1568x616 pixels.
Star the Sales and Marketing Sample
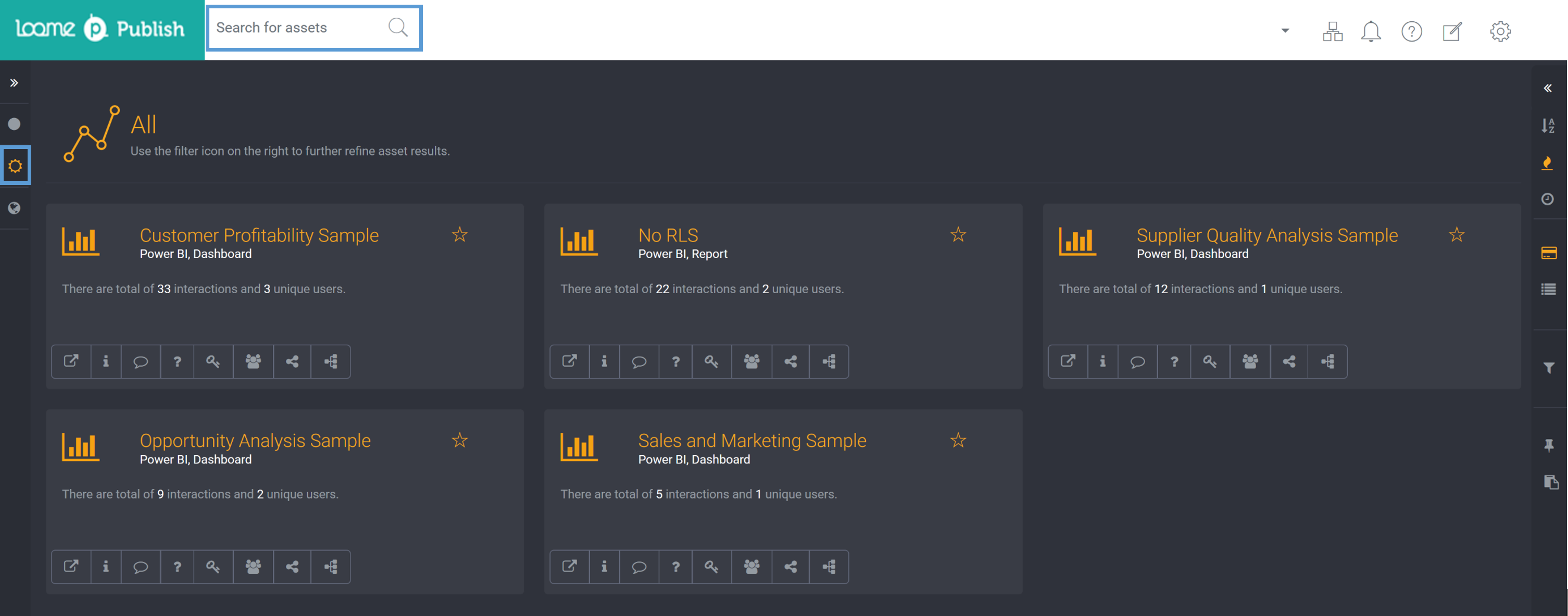pyautogui.click(x=958, y=440)
